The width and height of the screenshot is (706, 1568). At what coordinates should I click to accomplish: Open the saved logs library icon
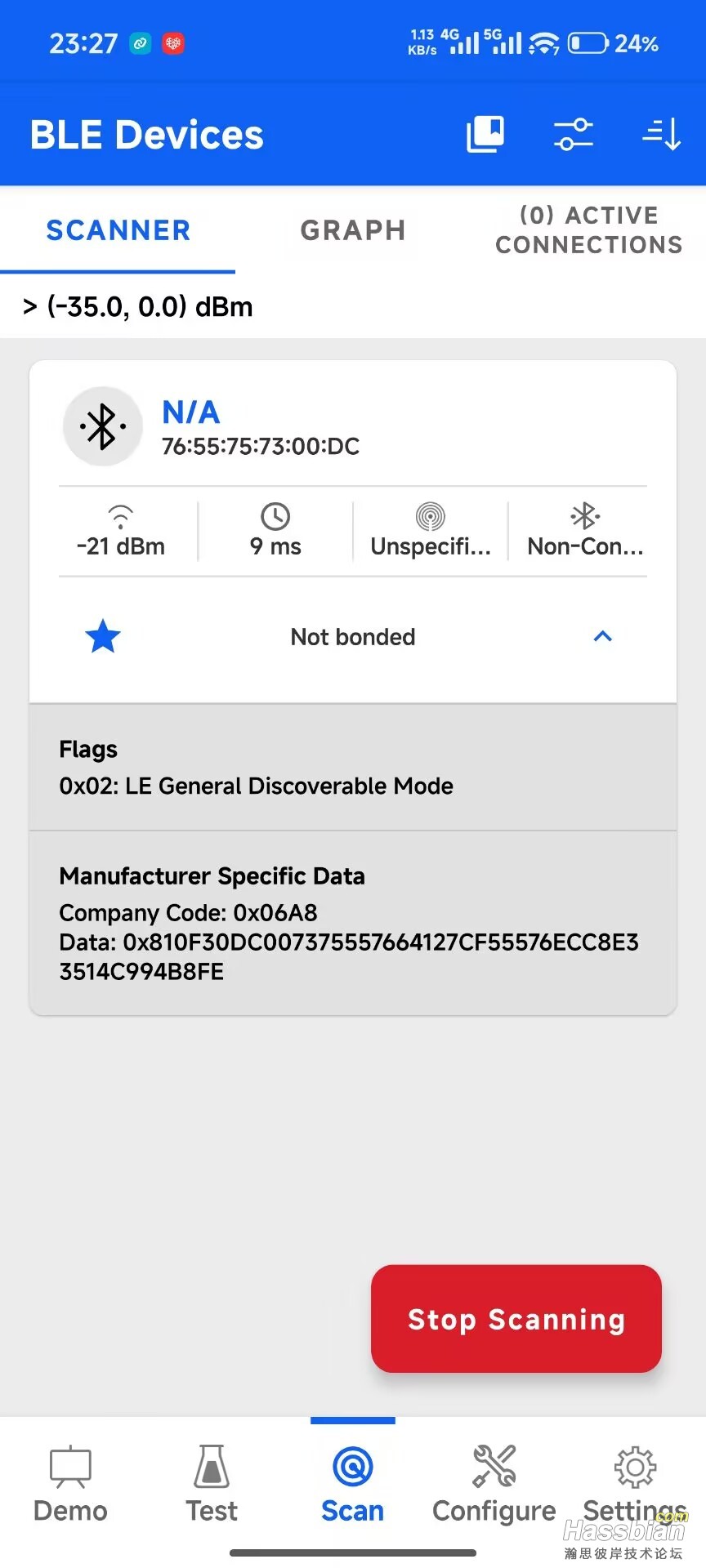(485, 134)
